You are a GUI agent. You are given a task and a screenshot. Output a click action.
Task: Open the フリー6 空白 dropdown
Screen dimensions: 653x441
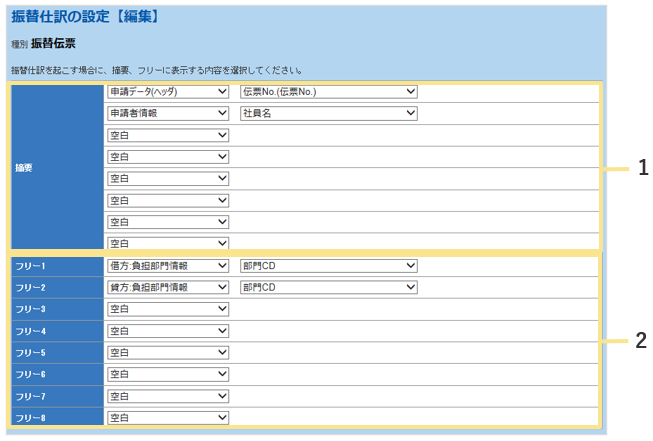click(168, 374)
